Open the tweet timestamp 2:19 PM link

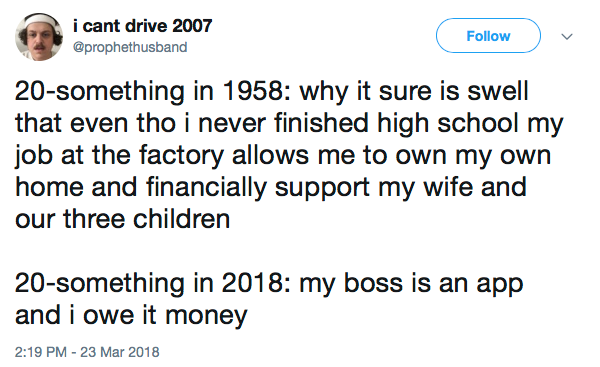click(x=41, y=352)
